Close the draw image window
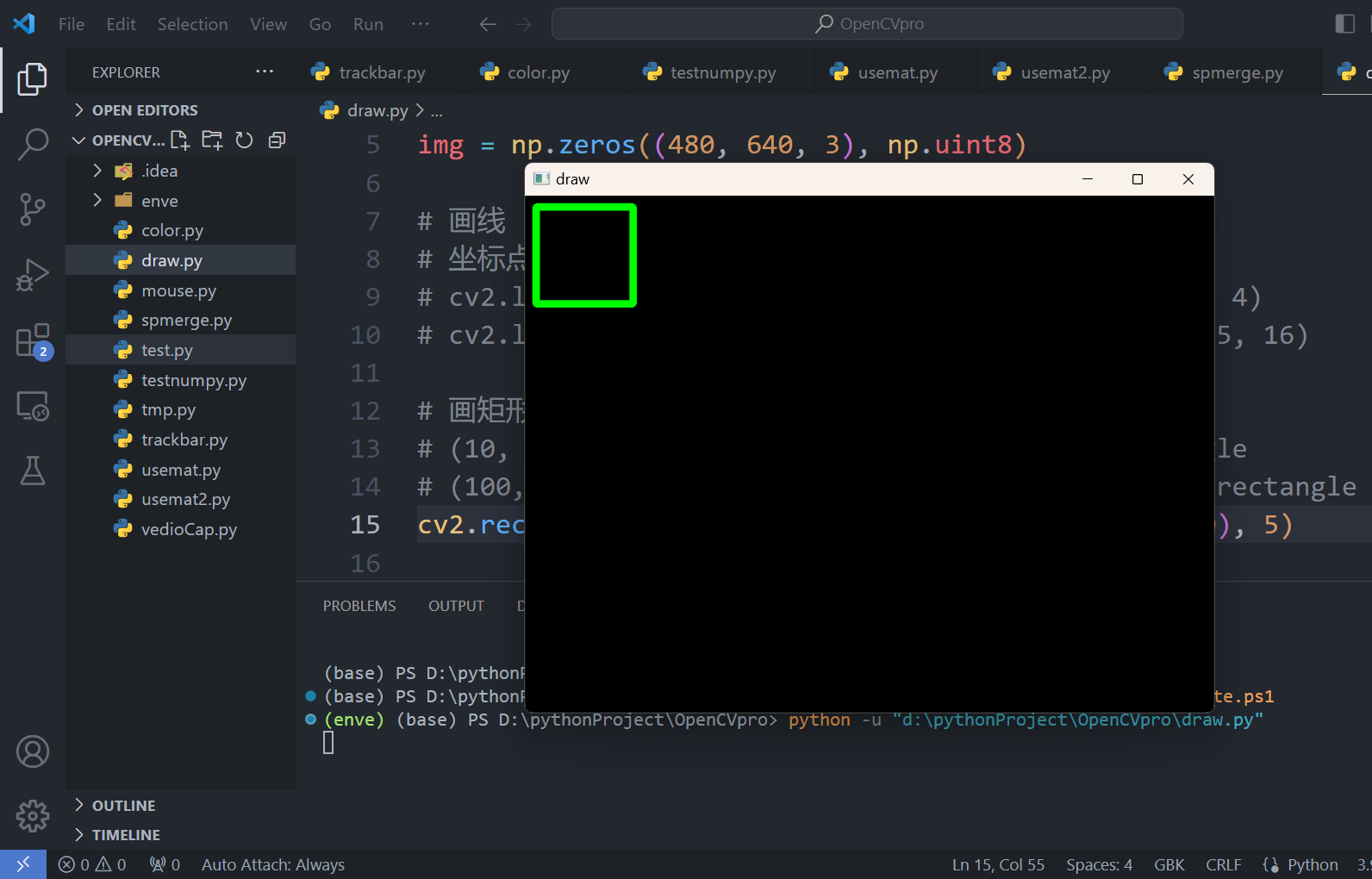1372x879 pixels. point(1188,179)
